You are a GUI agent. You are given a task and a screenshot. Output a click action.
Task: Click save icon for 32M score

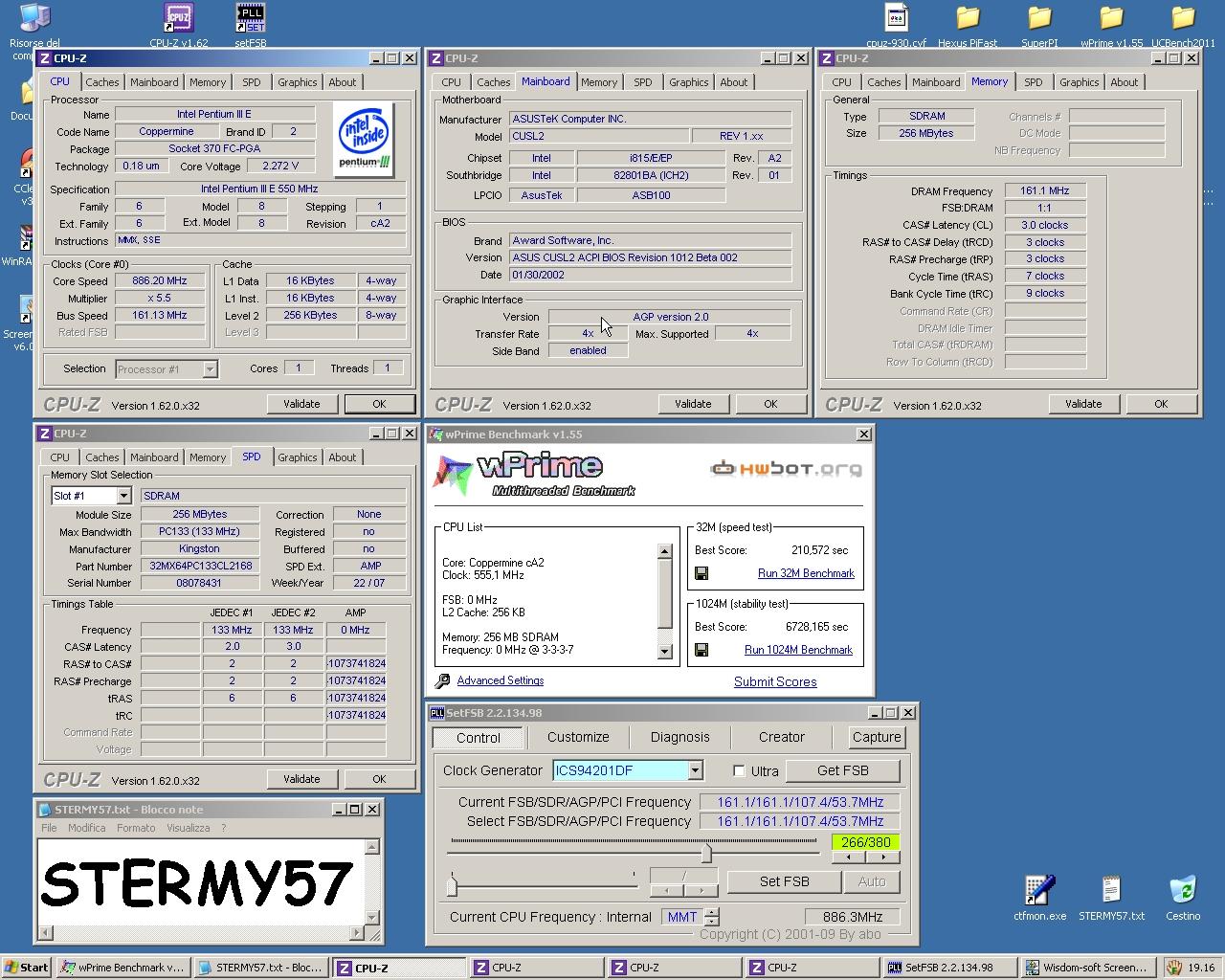click(x=702, y=573)
